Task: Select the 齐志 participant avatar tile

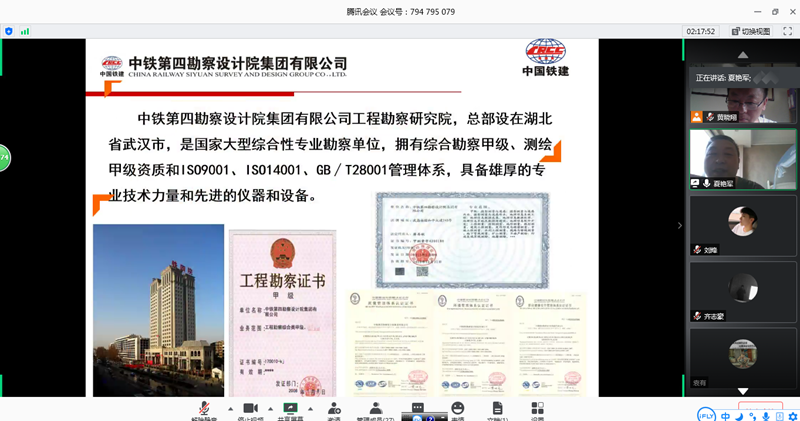Action: pos(743,292)
